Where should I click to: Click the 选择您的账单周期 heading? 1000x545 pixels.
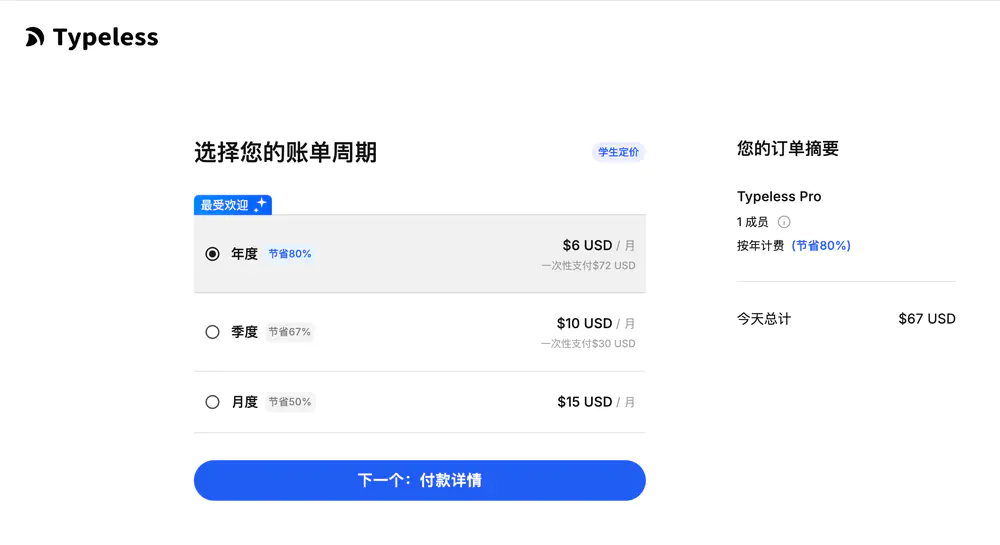286,152
